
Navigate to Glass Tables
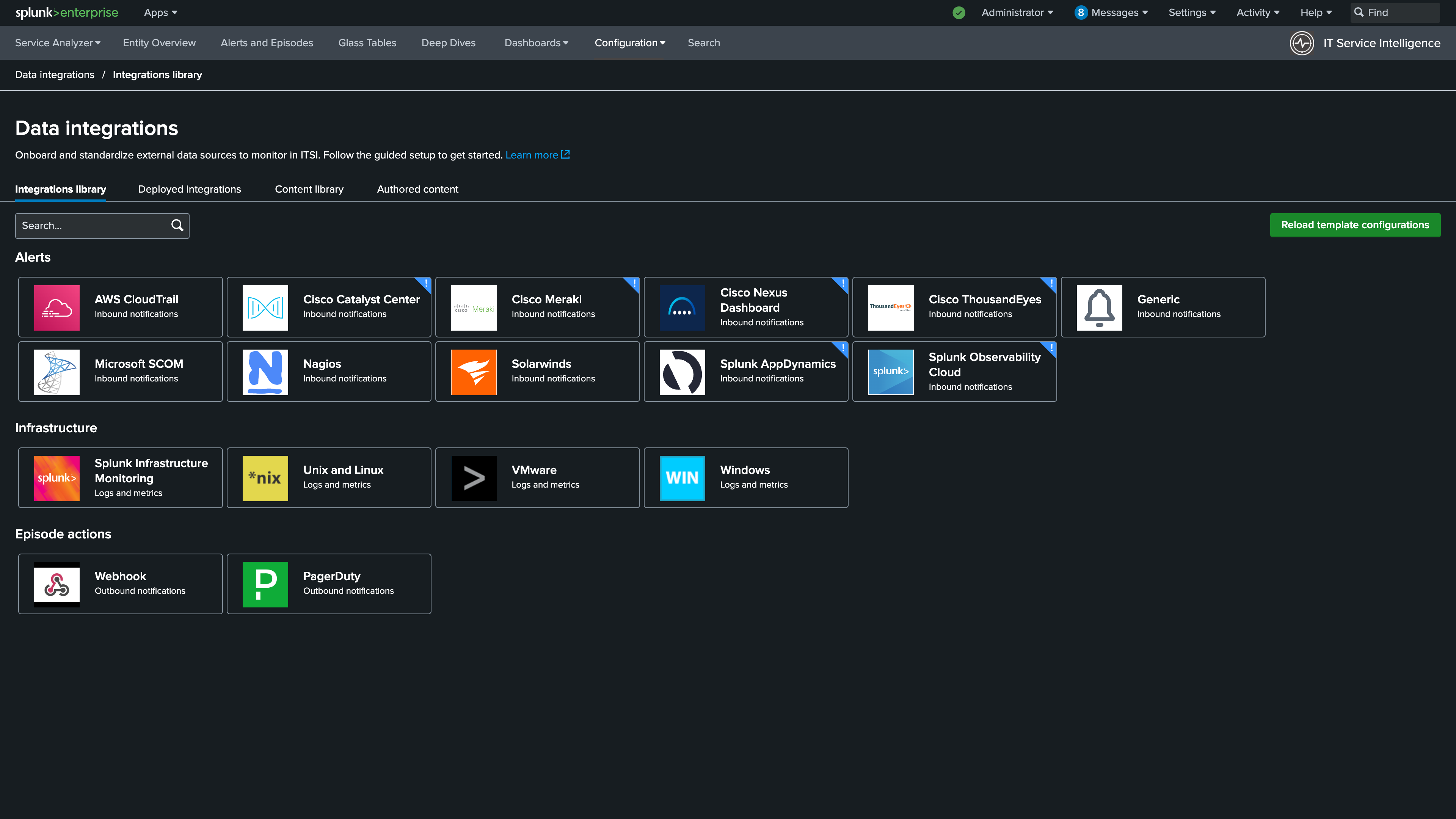367,43
